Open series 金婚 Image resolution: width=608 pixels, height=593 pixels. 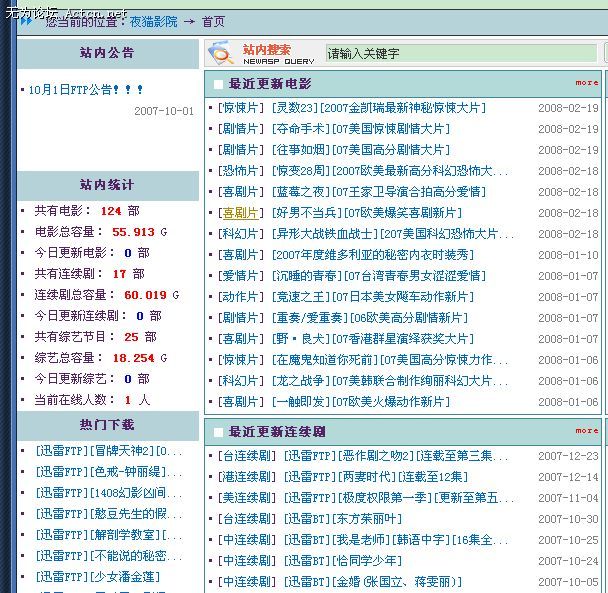click(x=373, y=581)
